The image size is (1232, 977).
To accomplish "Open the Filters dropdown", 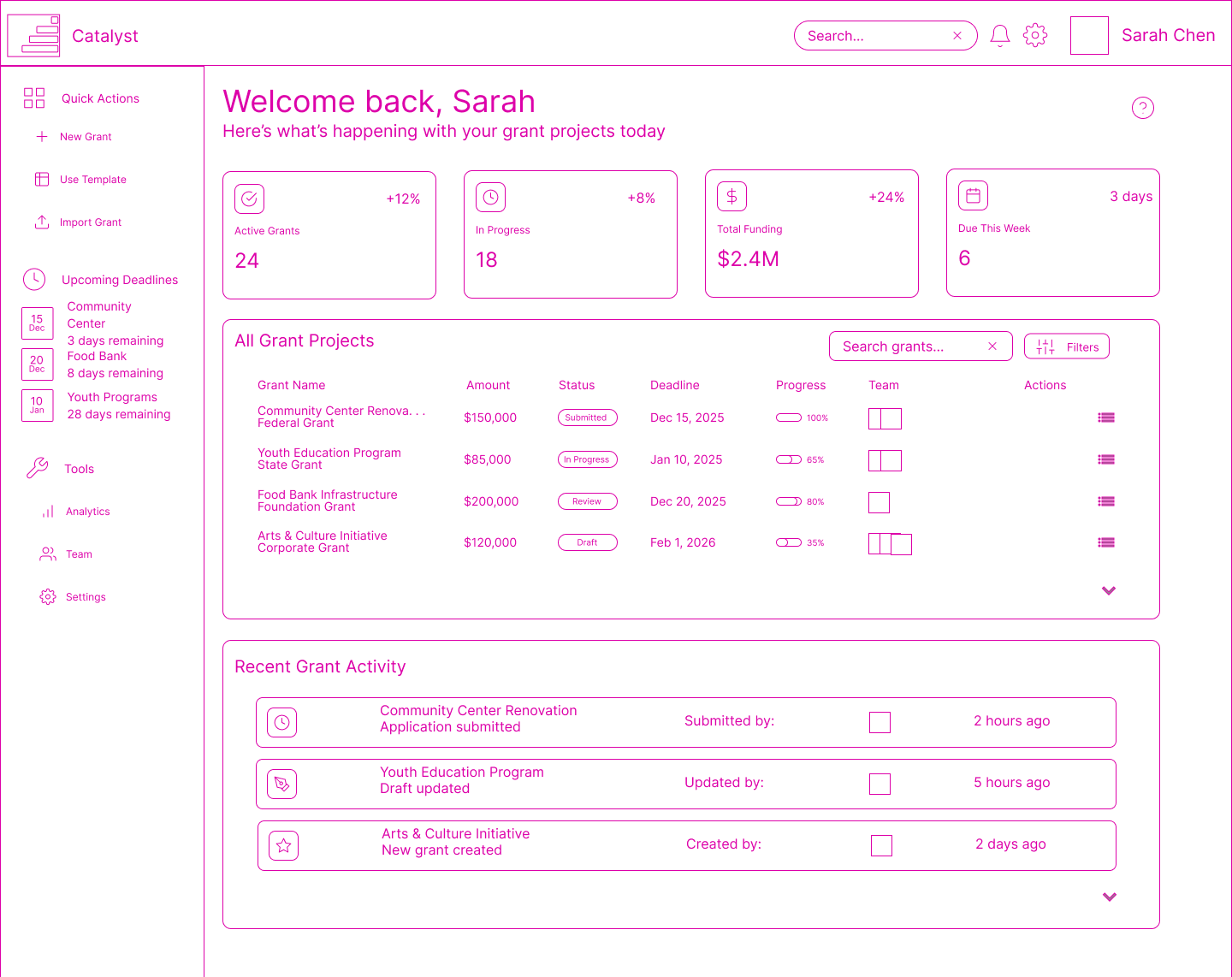I will (x=1067, y=346).
